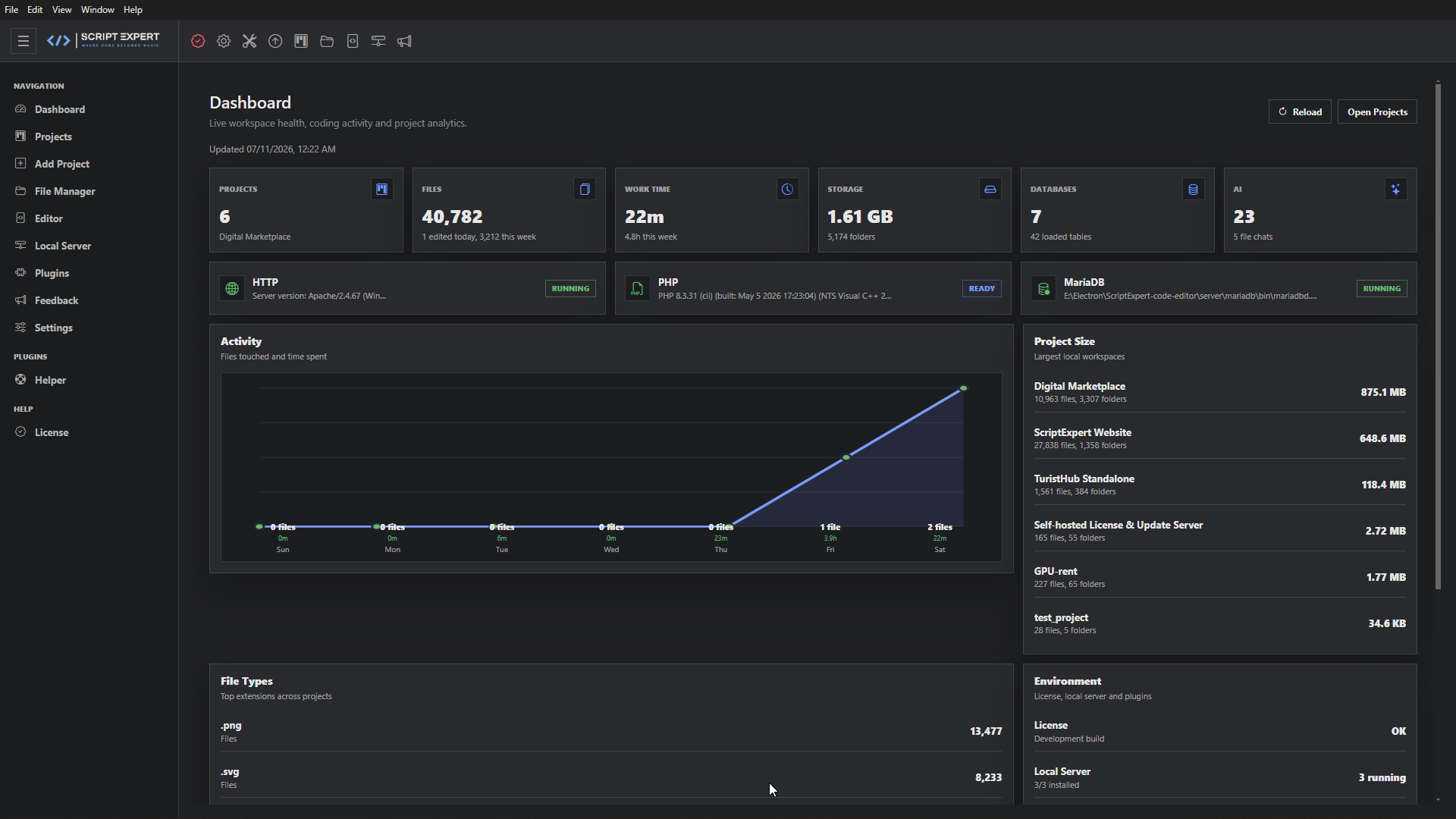Image resolution: width=1456 pixels, height=819 pixels.
Task: Open the Window menu
Action: (x=97, y=10)
